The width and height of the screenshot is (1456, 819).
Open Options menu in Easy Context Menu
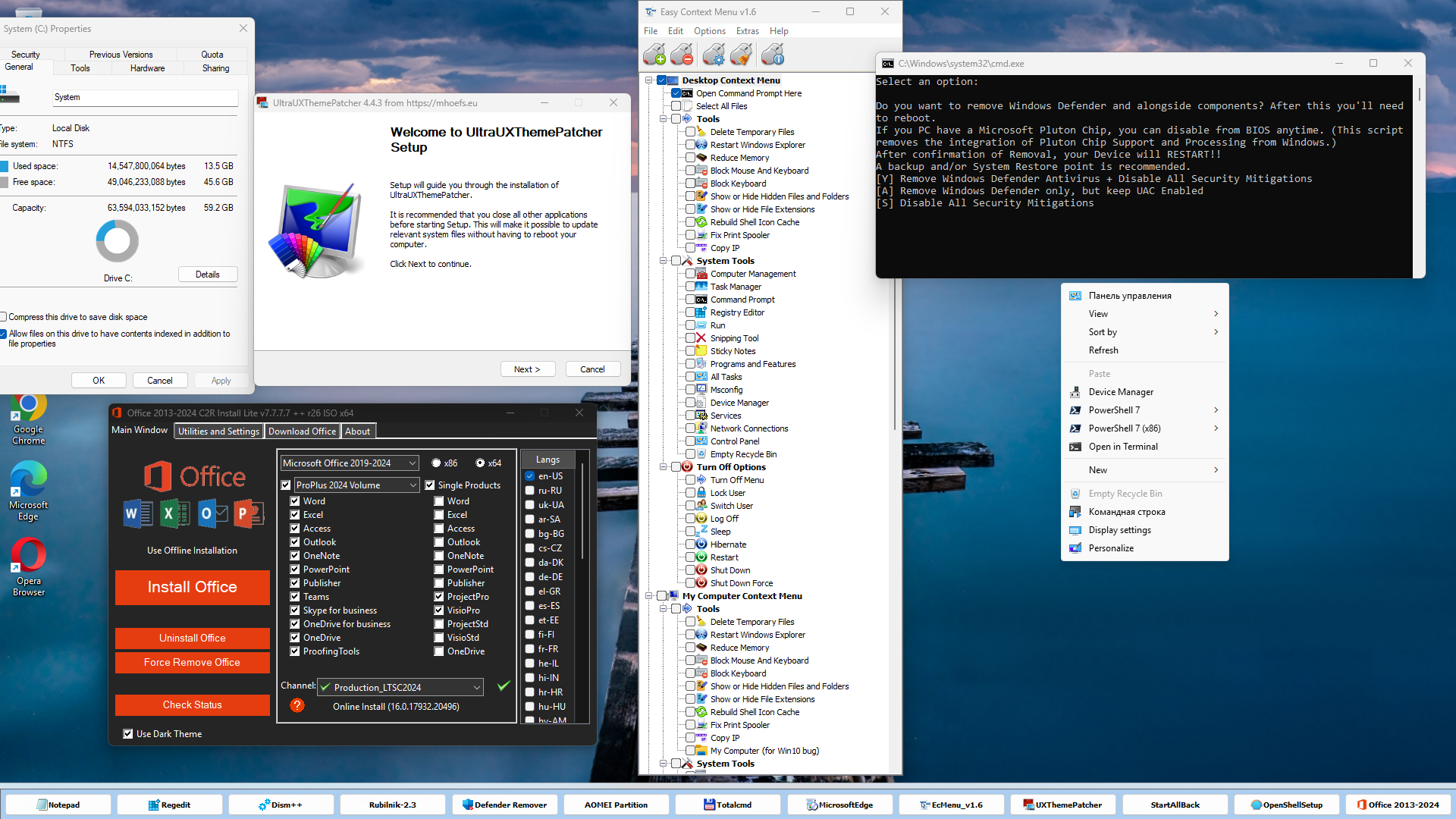click(x=710, y=31)
